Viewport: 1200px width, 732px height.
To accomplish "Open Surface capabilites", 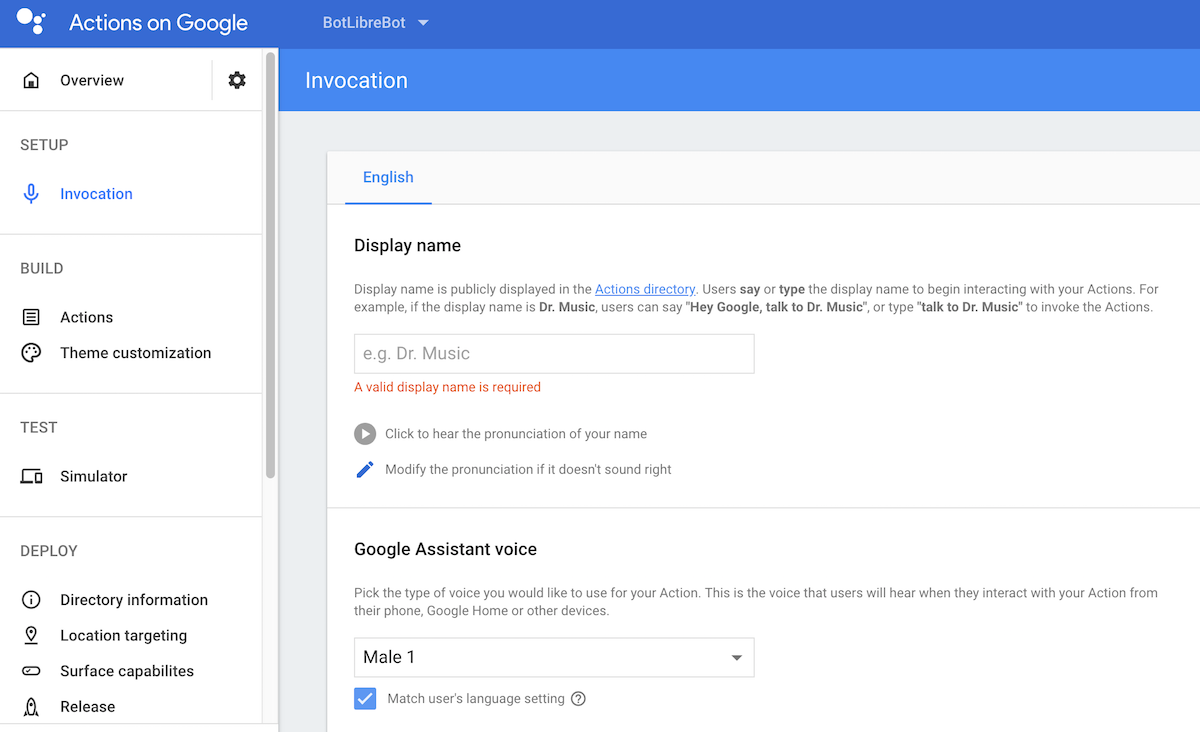I will tap(127, 671).
